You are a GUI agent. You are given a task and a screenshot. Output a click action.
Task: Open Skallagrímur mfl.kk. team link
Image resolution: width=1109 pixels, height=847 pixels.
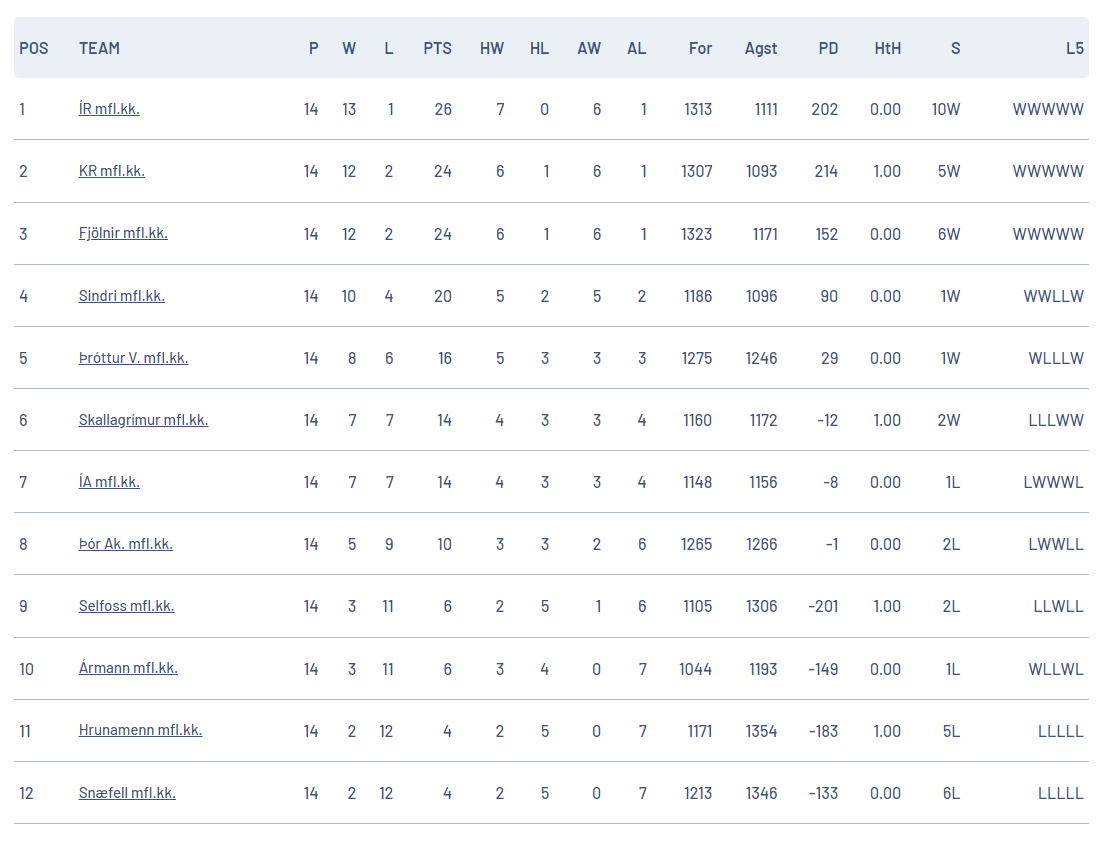tap(144, 420)
